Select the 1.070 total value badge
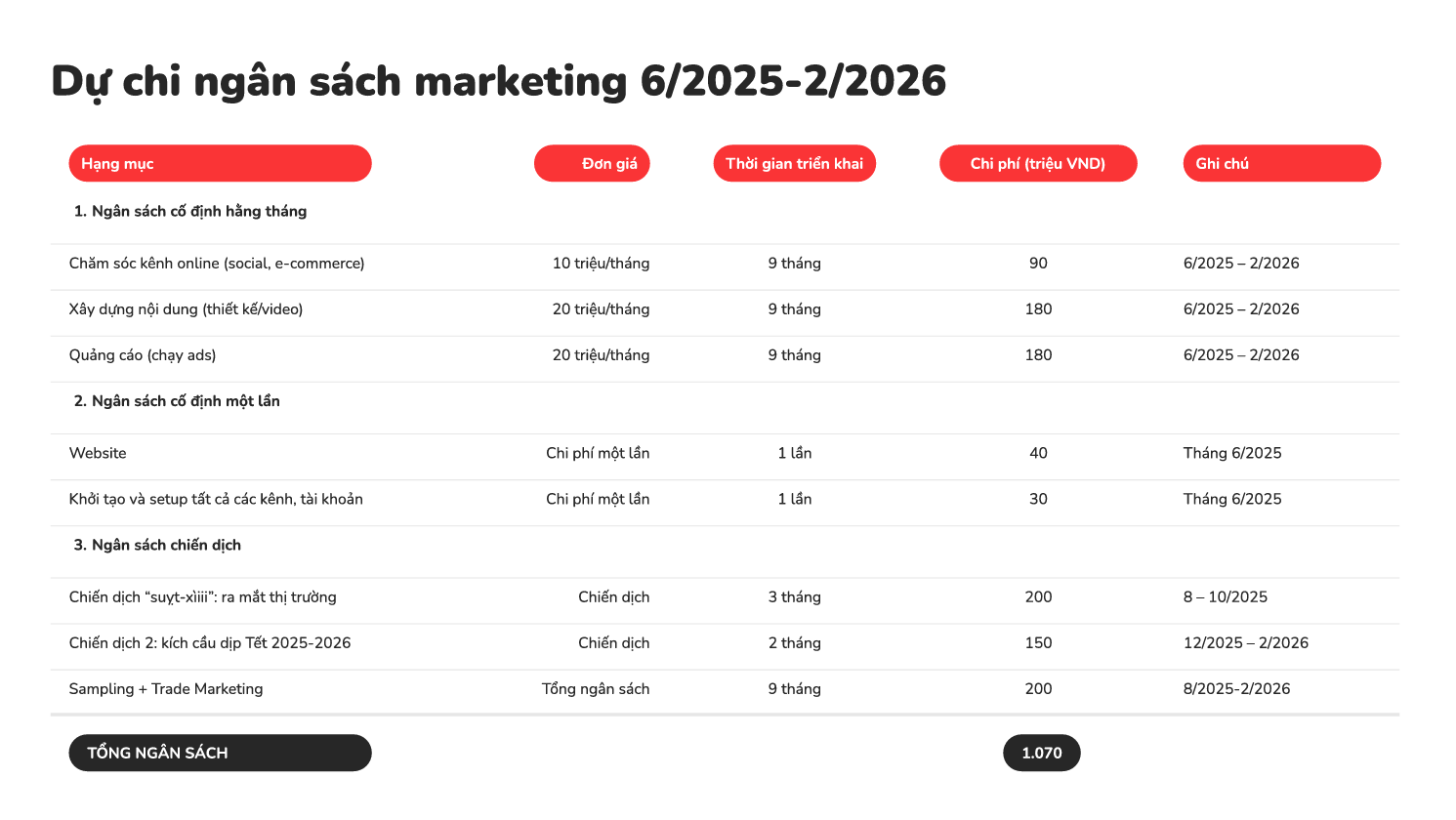1456x820 pixels. click(x=1041, y=753)
